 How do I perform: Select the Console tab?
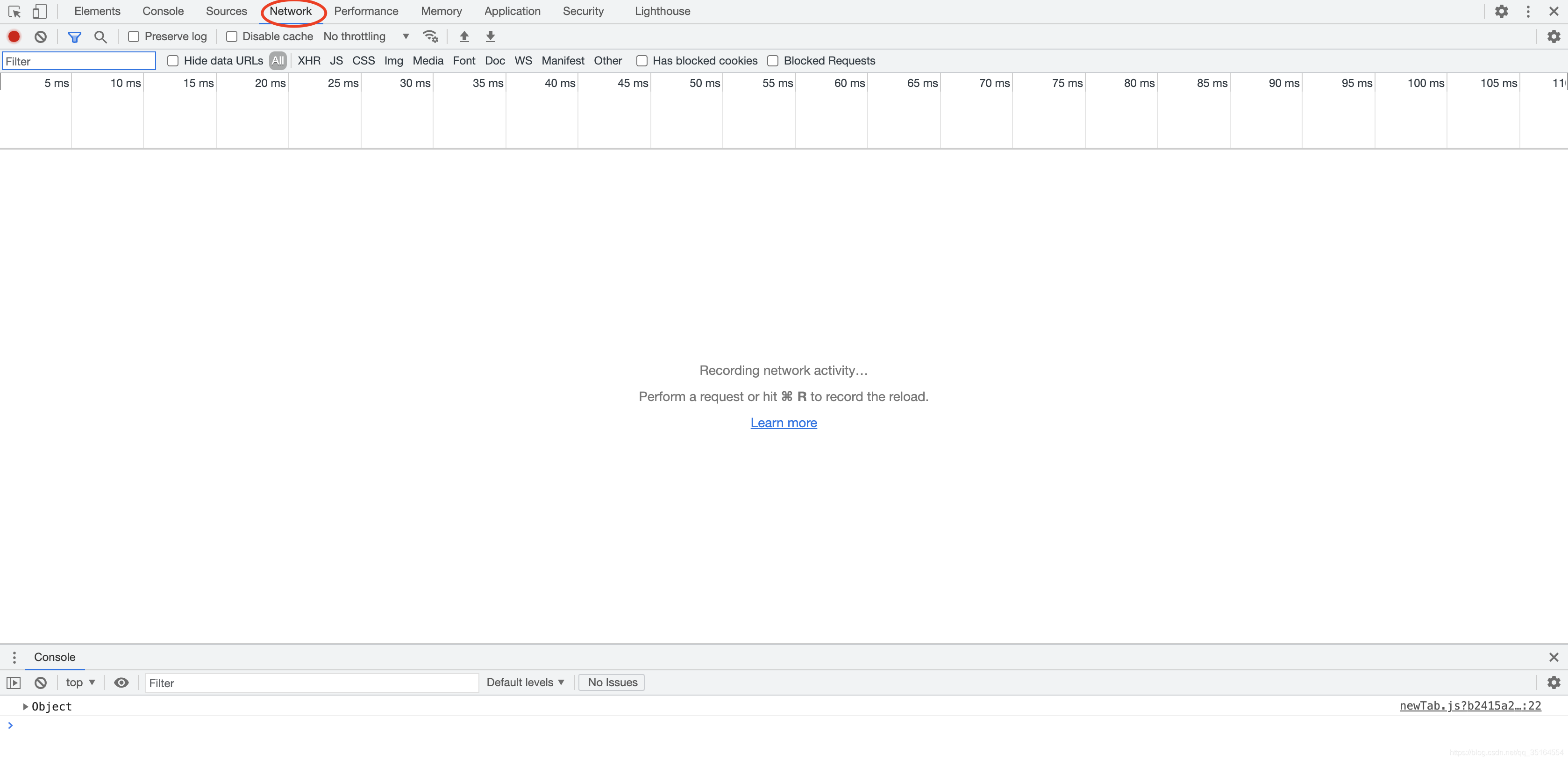pyautogui.click(x=163, y=11)
